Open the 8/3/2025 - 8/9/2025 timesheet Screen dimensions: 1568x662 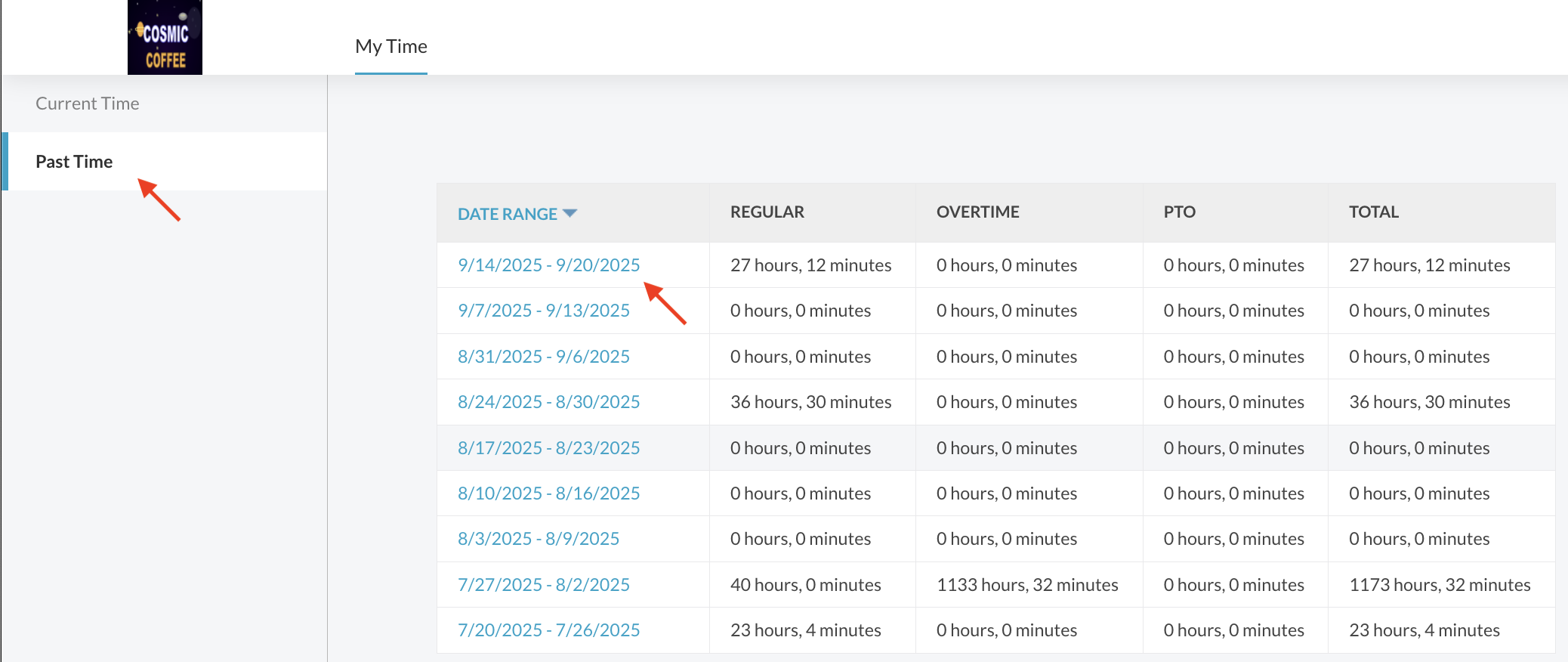pyautogui.click(x=538, y=539)
